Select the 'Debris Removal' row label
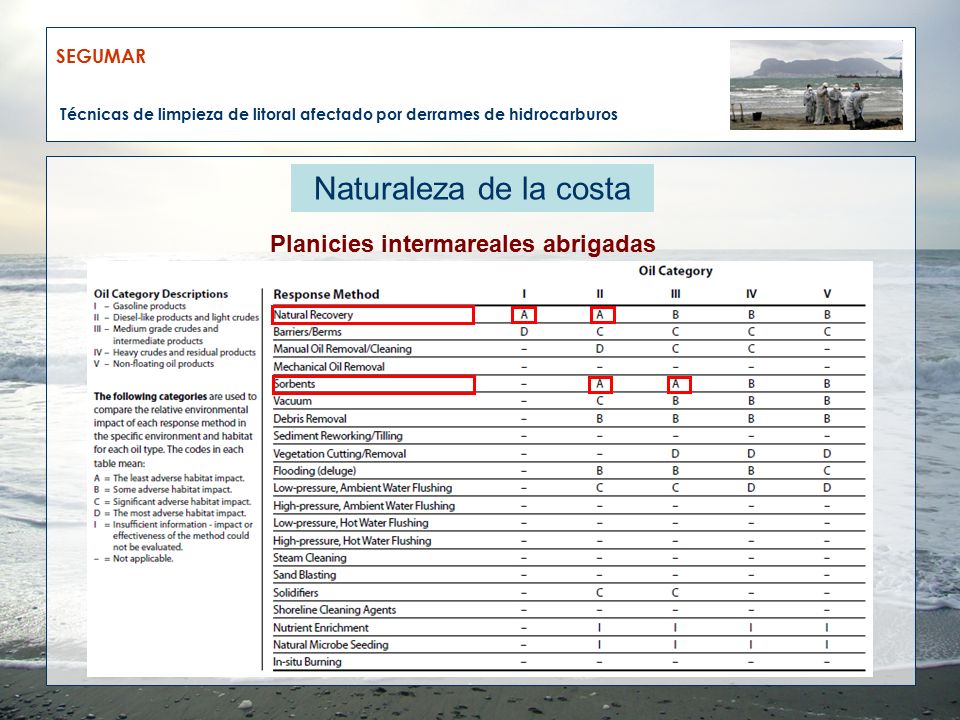The width and height of the screenshot is (960, 720). pos(310,419)
